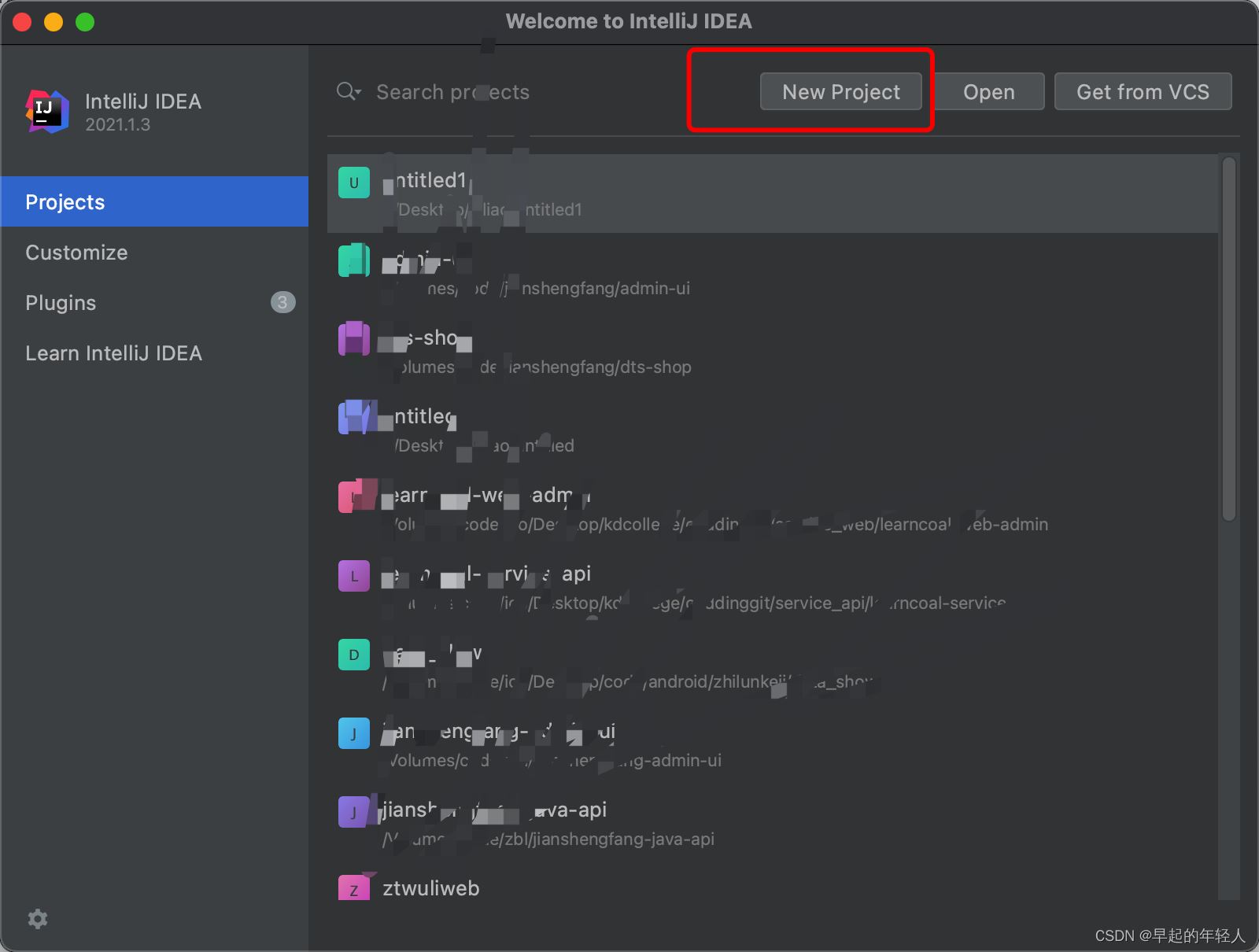Open settings gear at bottom left

(38, 918)
